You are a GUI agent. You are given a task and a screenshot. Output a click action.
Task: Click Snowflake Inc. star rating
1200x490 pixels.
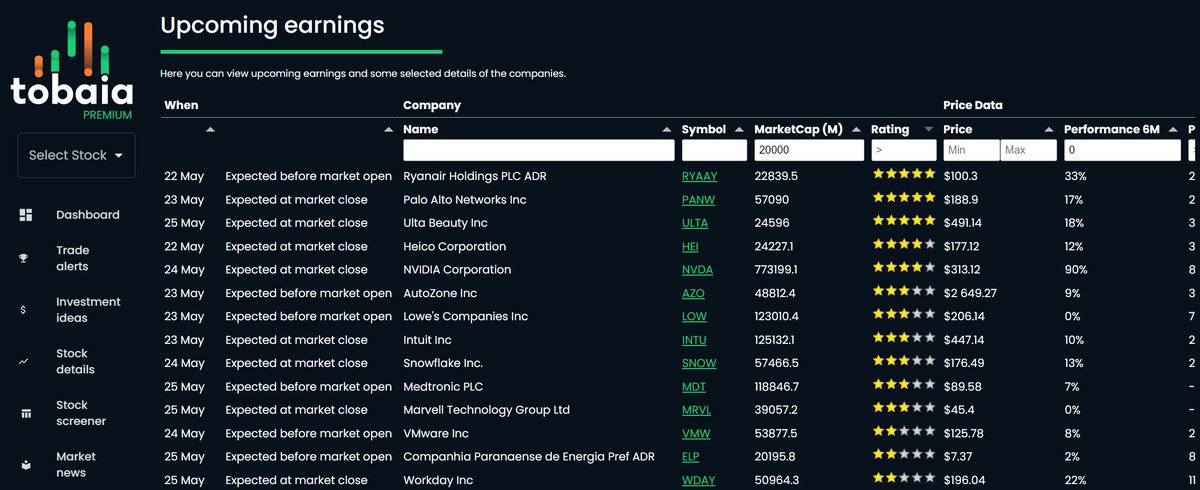904,361
